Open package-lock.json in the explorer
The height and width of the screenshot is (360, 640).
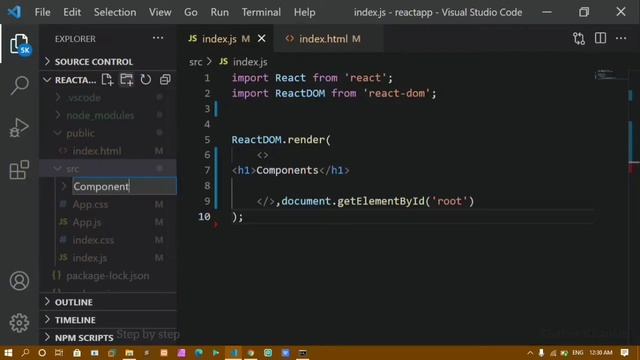[108, 276]
